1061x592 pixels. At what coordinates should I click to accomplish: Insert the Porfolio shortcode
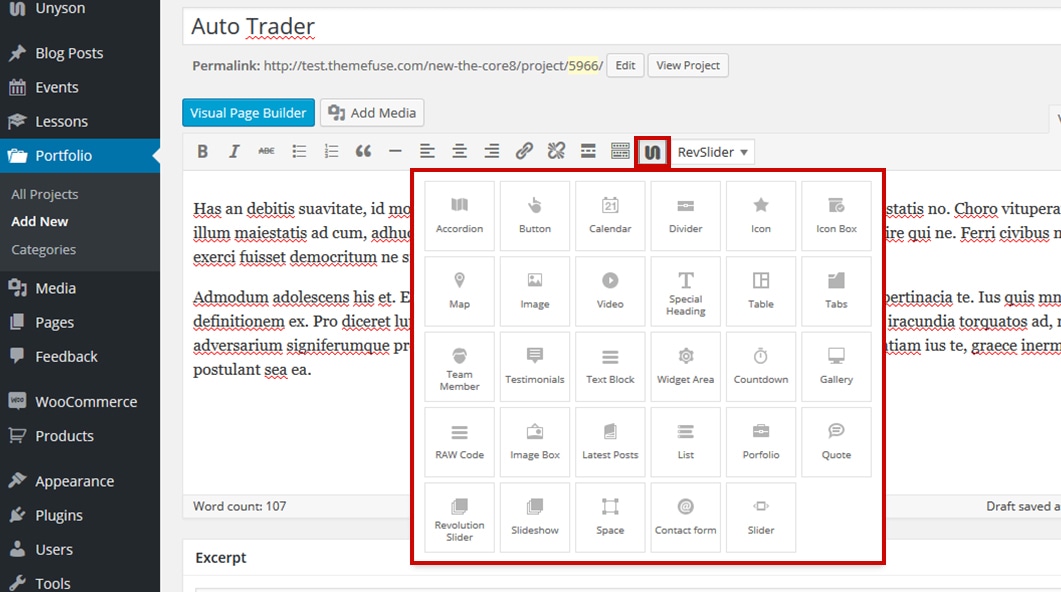click(x=761, y=442)
